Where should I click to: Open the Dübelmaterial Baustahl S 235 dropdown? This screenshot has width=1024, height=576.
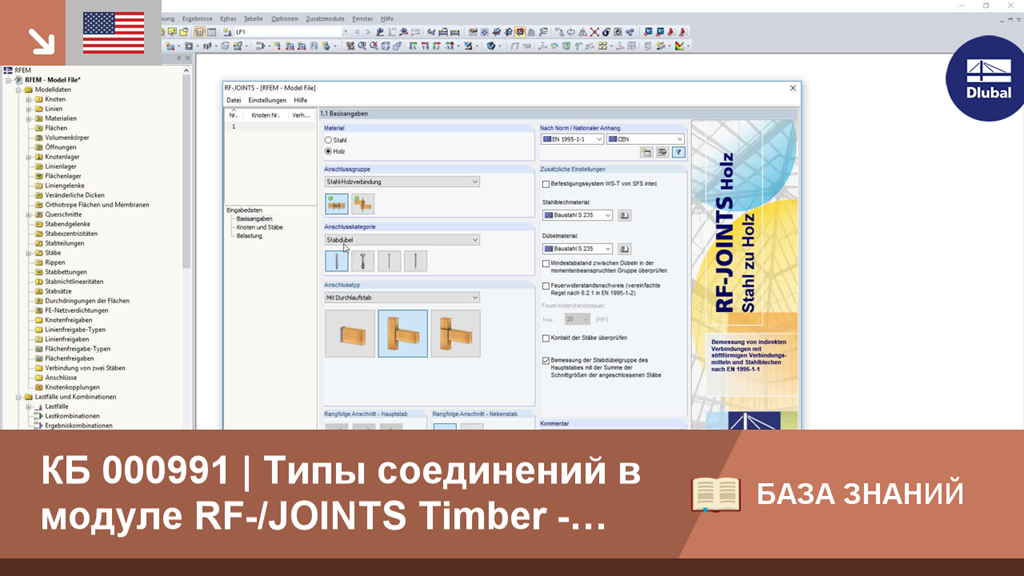click(577, 248)
